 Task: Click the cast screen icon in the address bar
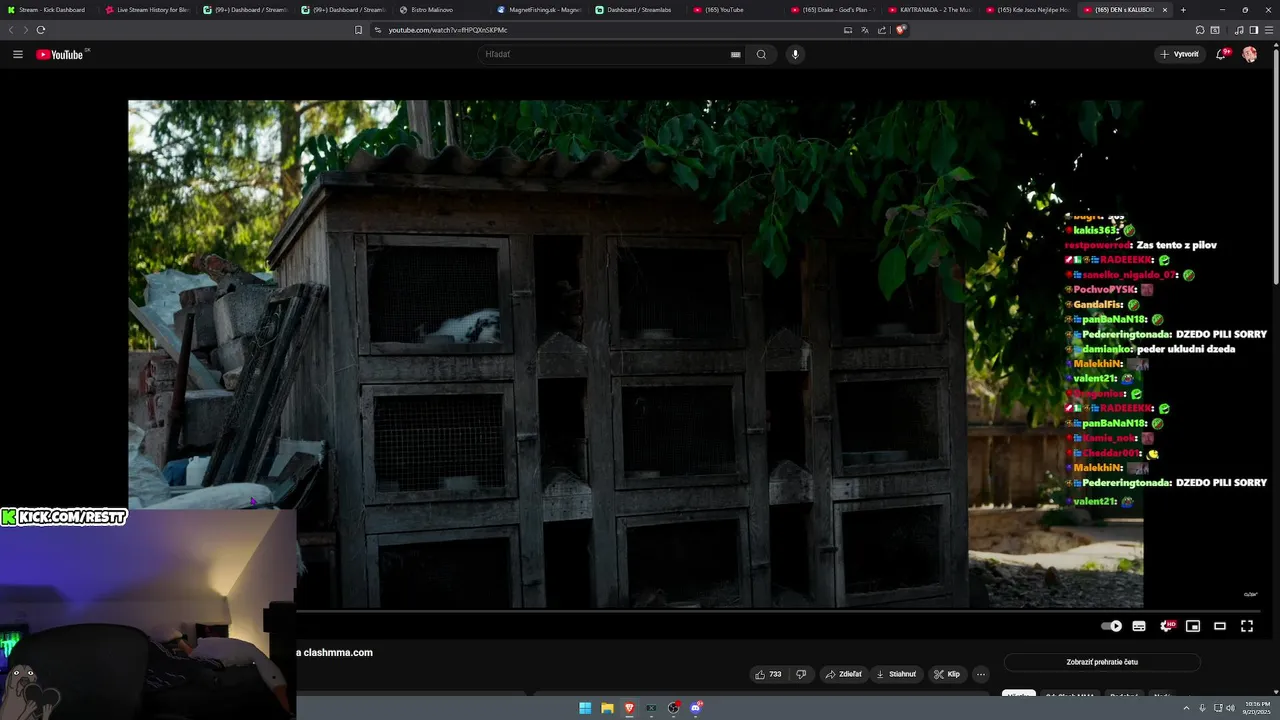pyautogui.click(x=848, y=30)
